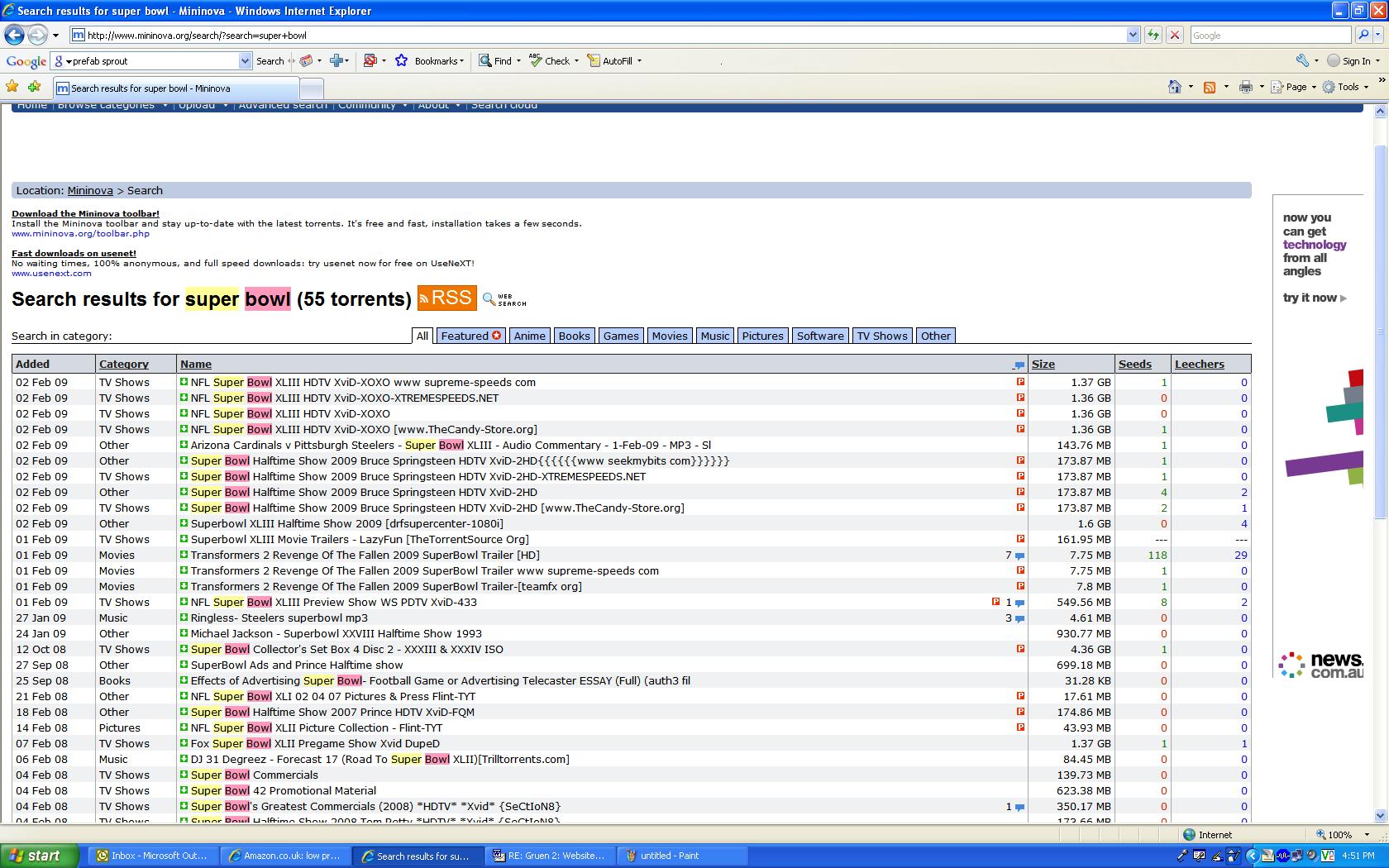Click the orange RSS button next to the results heading
Image resolution: width=1389 pixels, height=868 pixels.
[x=447, y=298]
